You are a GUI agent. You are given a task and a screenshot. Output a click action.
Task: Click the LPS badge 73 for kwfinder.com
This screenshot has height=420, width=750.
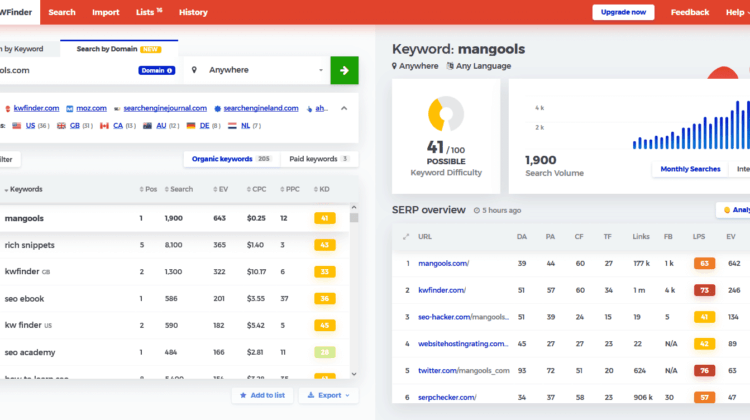click(x=705, y=290)
